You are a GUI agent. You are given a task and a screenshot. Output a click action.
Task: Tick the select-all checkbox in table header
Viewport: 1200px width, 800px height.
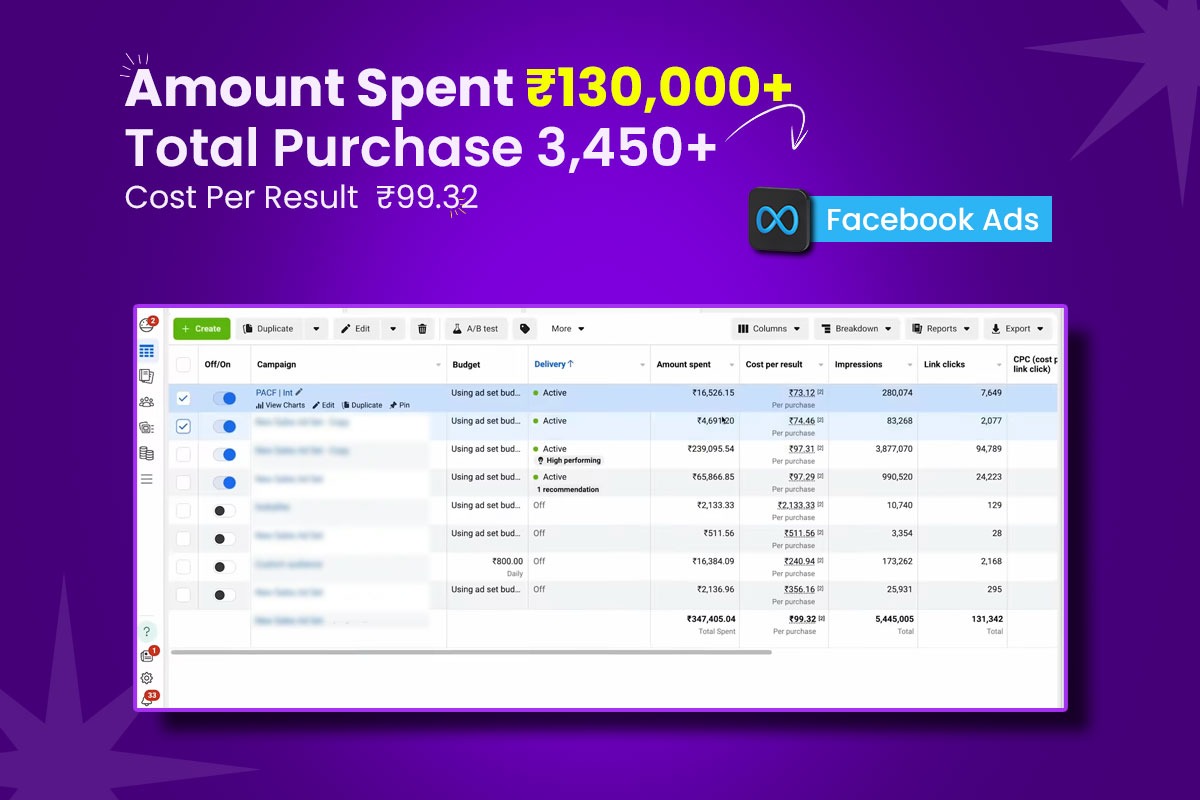tap(183, 365)
